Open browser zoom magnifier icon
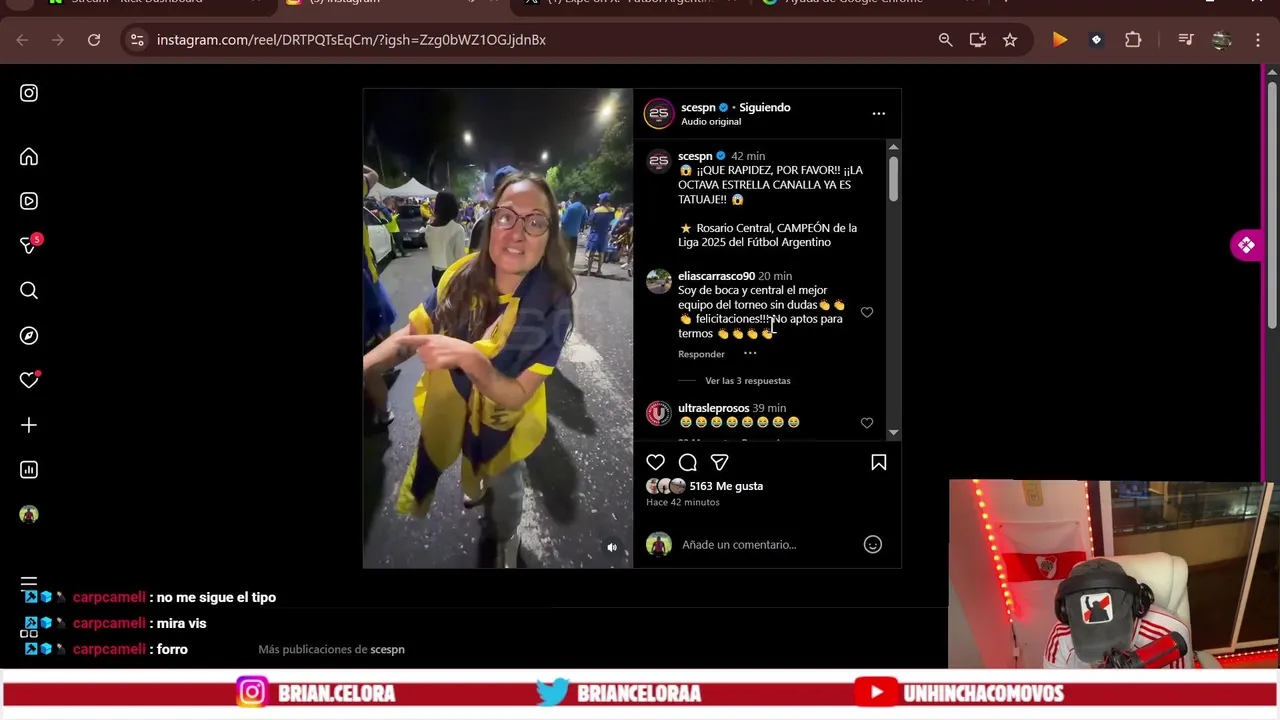 [x=945, y=40]
